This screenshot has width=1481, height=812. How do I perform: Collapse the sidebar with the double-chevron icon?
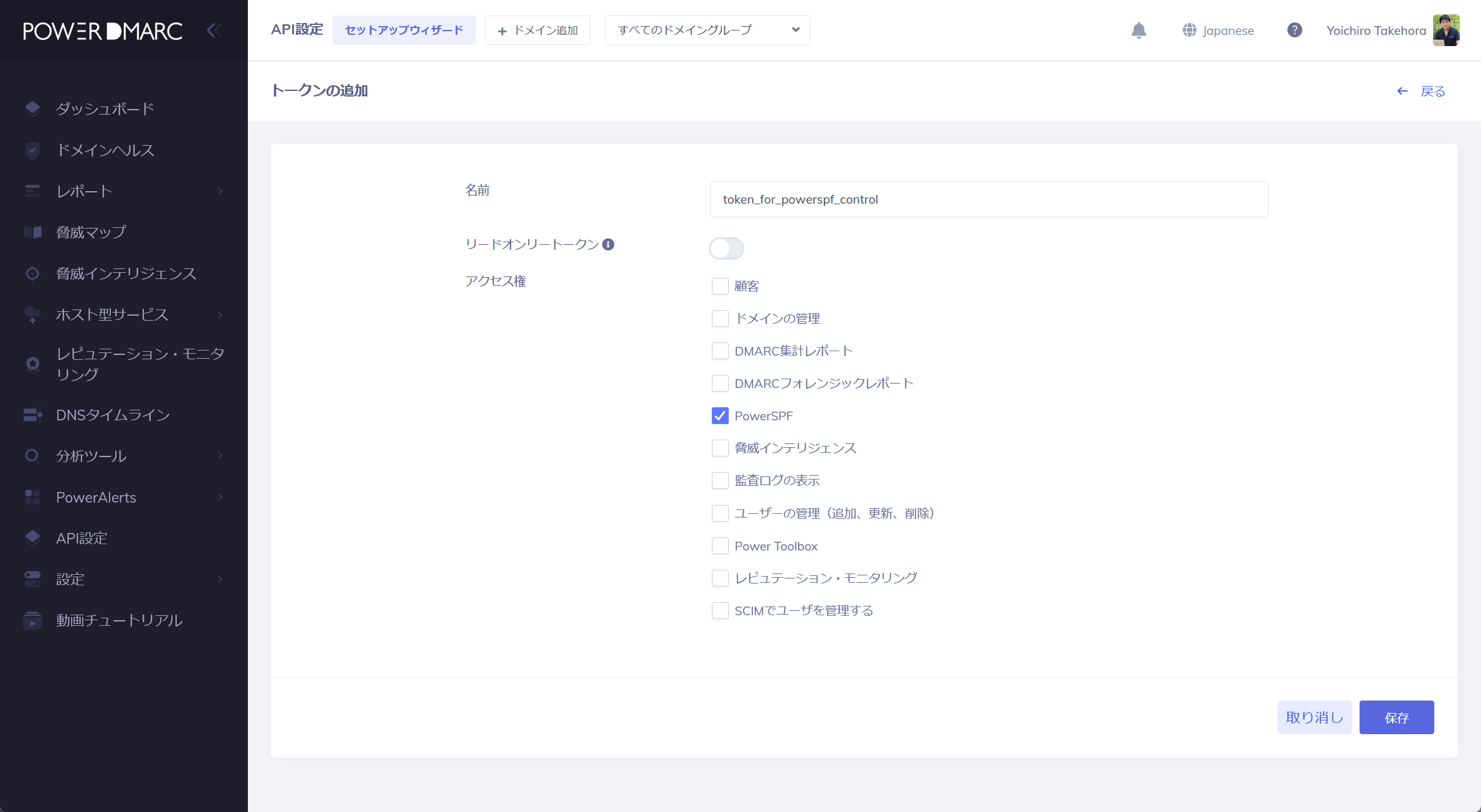[x=214, y=31]
